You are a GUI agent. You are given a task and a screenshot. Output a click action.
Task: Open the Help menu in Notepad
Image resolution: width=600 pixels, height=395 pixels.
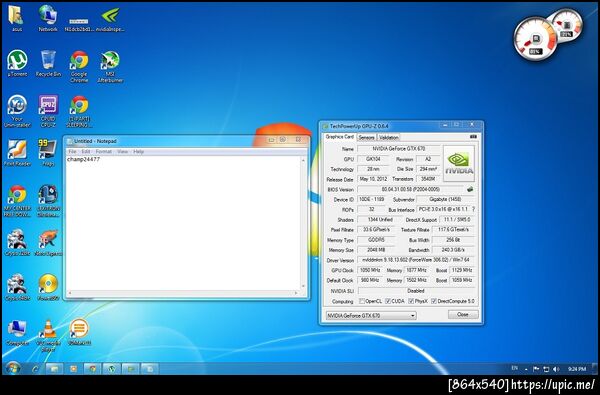139,152
